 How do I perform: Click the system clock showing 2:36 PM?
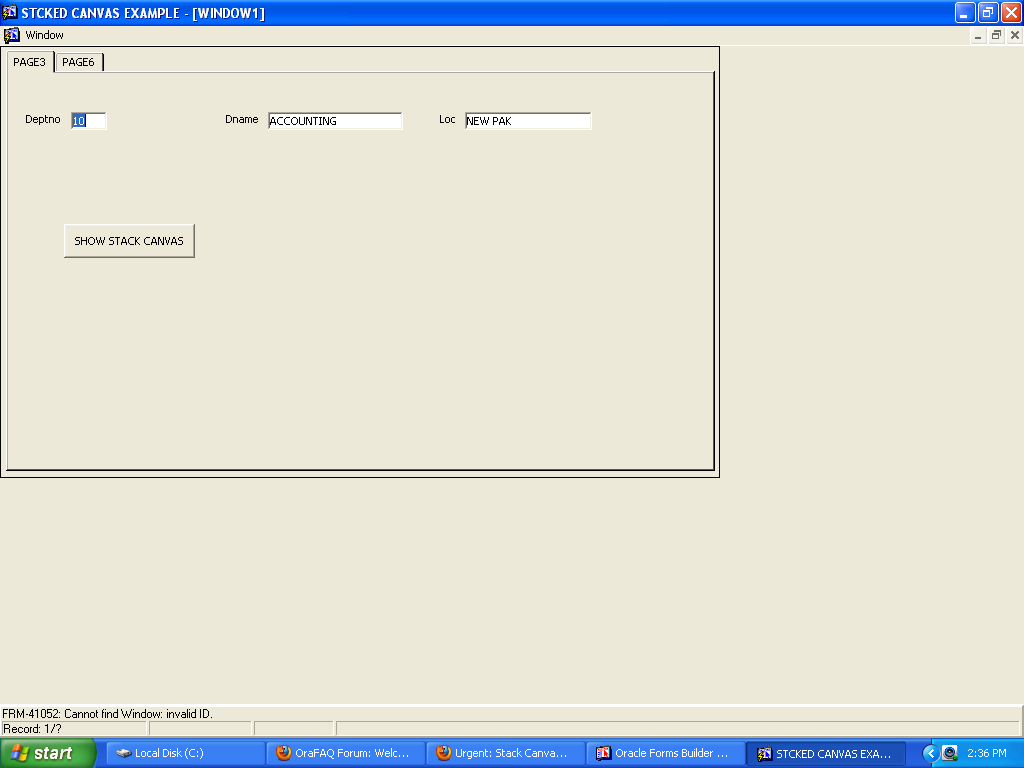coord(986,753)
